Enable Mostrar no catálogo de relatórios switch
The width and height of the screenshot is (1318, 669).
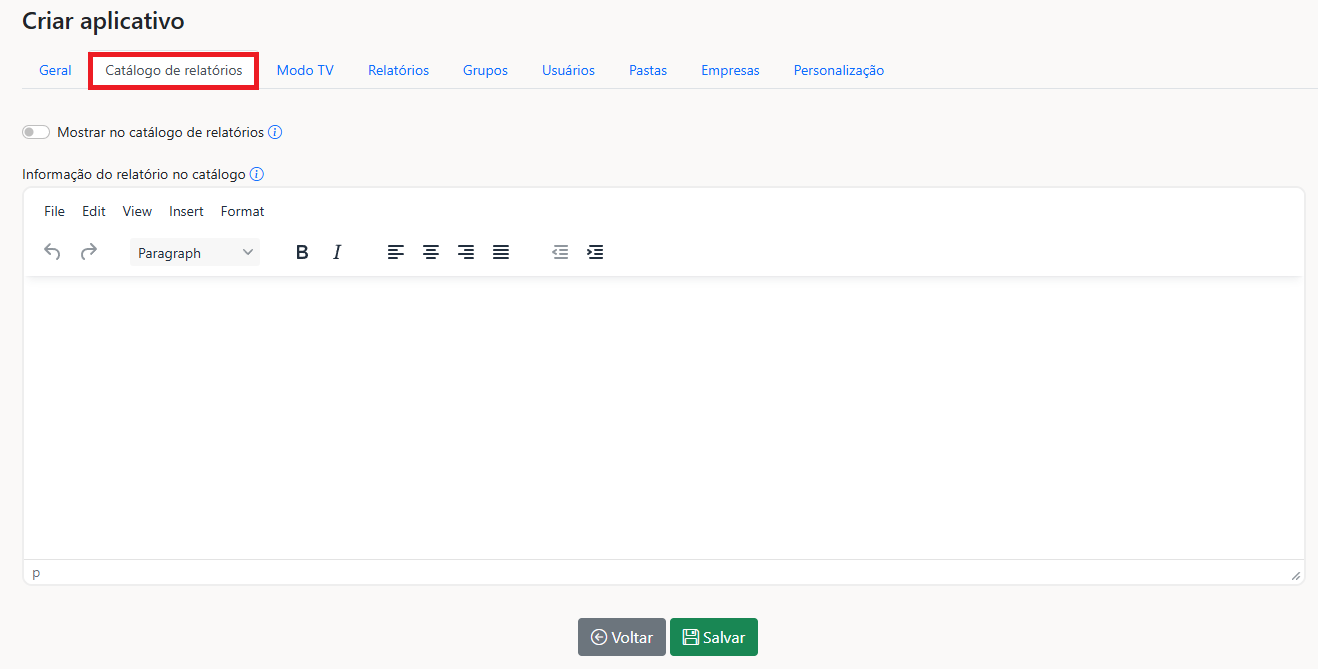(36, 132)
